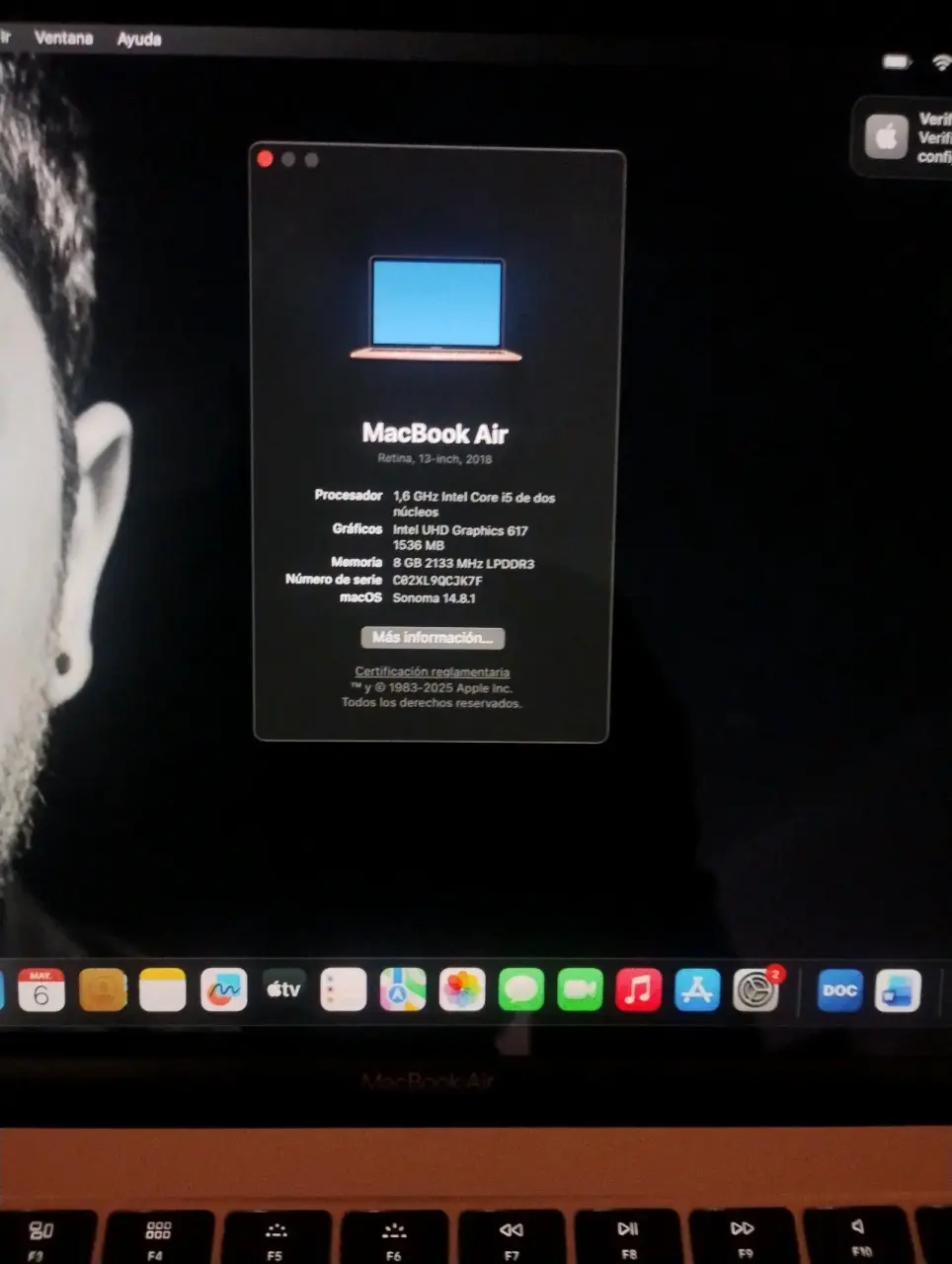Open the Calendar app in the Dock
952x1264 pixels.
pyautogui.click(x=41, y=989)
